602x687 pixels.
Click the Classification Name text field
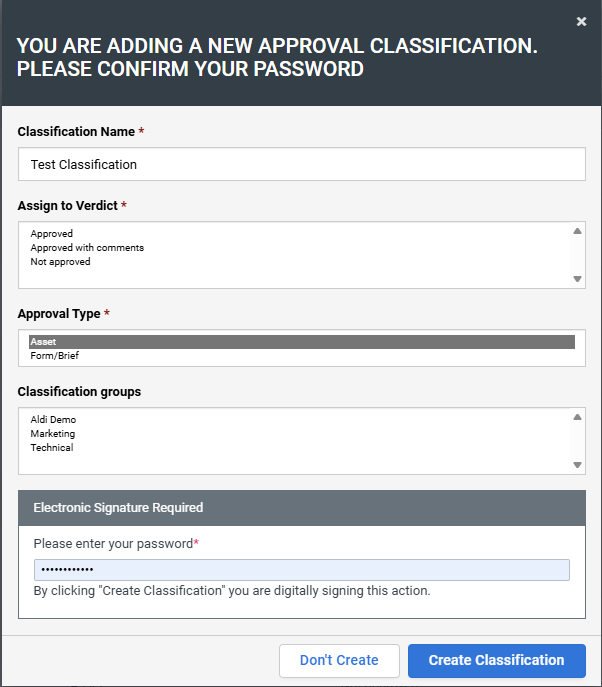tap(301, 164)
